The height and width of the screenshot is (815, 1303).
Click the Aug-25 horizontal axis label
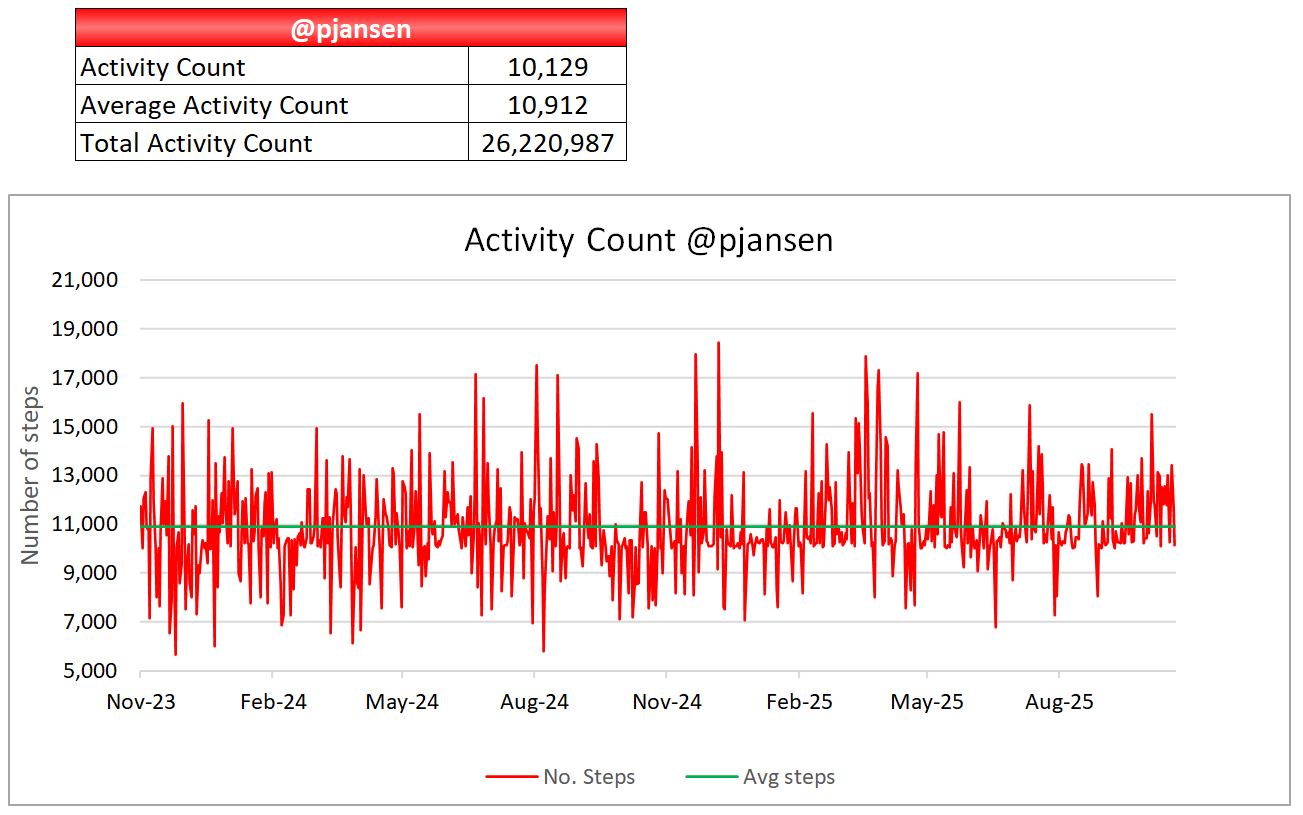(1059, 702)
